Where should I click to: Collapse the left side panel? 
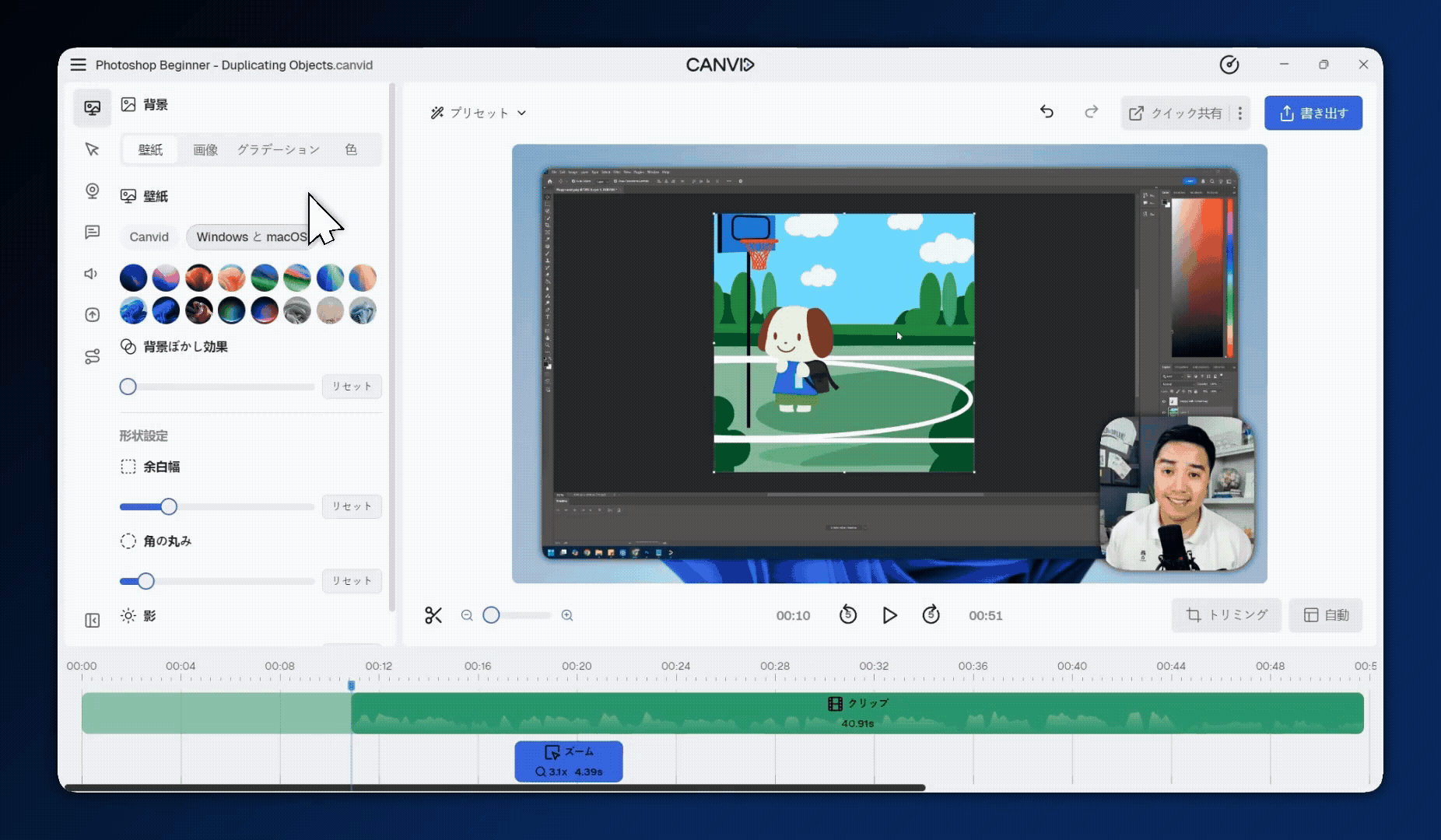92,620
